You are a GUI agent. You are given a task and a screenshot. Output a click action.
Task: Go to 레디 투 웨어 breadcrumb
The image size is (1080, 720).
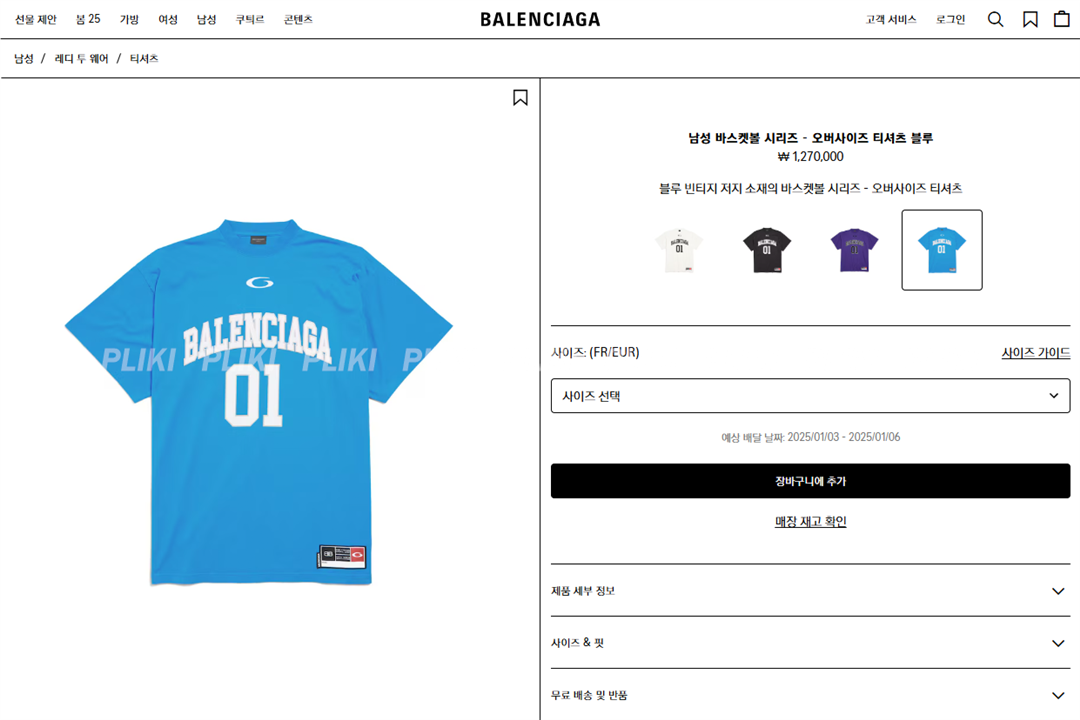(x=81, y=59)
